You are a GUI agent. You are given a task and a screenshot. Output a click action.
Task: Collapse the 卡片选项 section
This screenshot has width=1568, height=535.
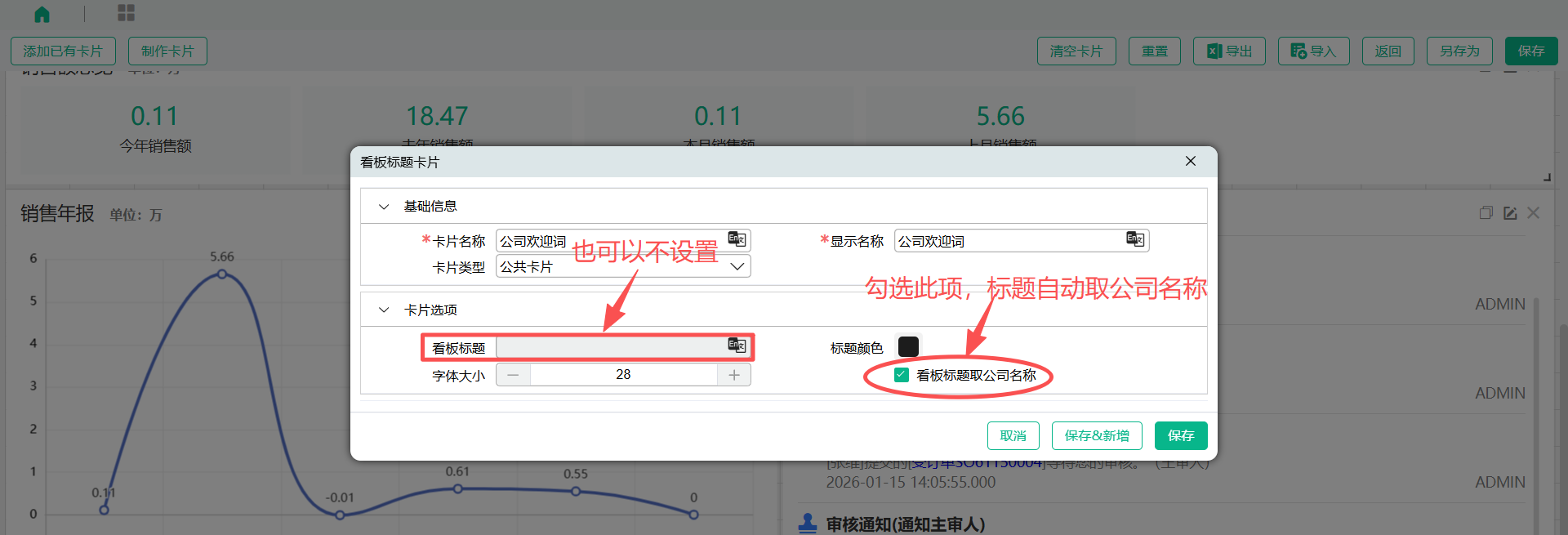(x=384, y=310)
